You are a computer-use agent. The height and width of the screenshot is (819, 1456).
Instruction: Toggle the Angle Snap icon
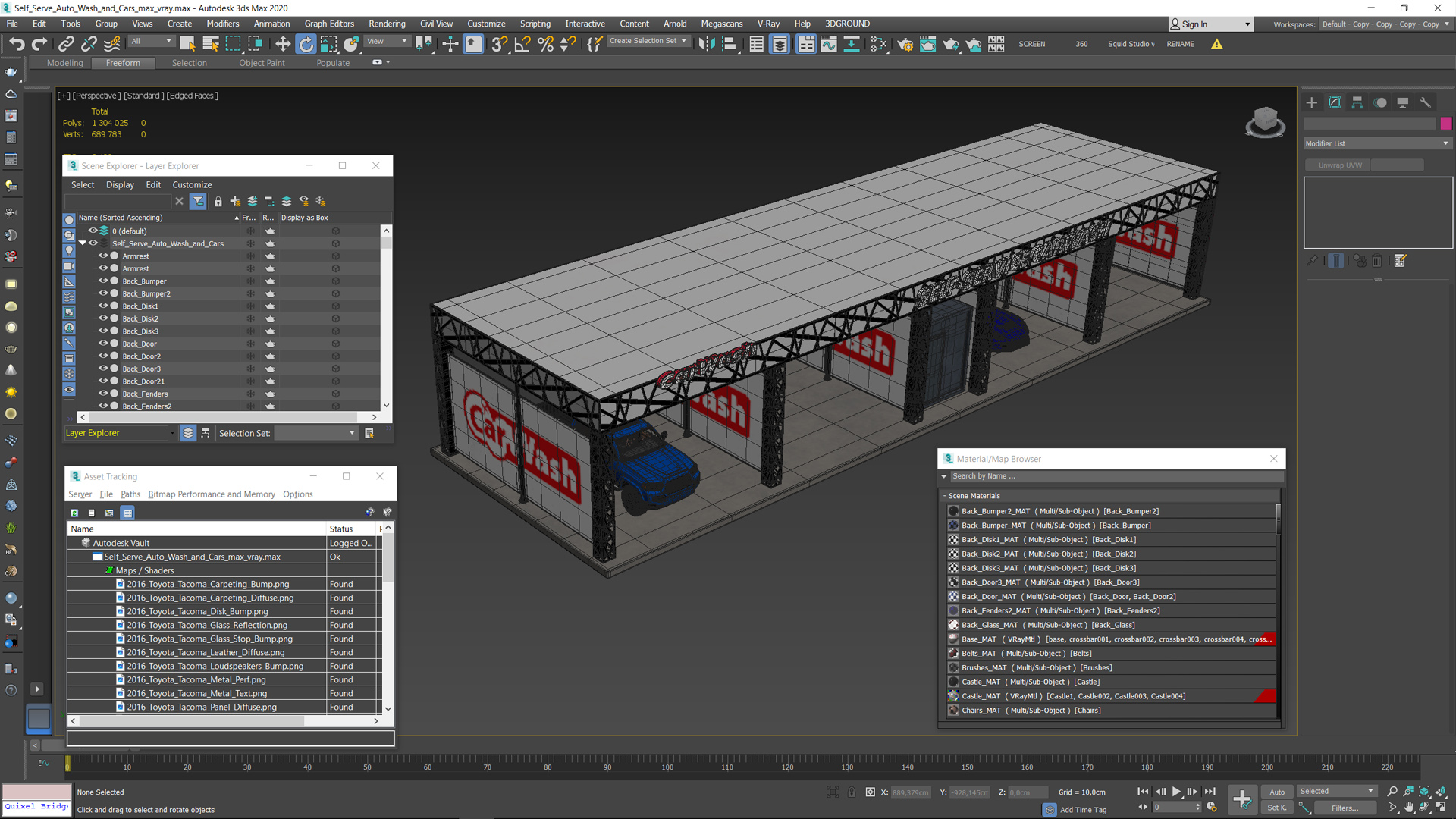coord(522,44)
